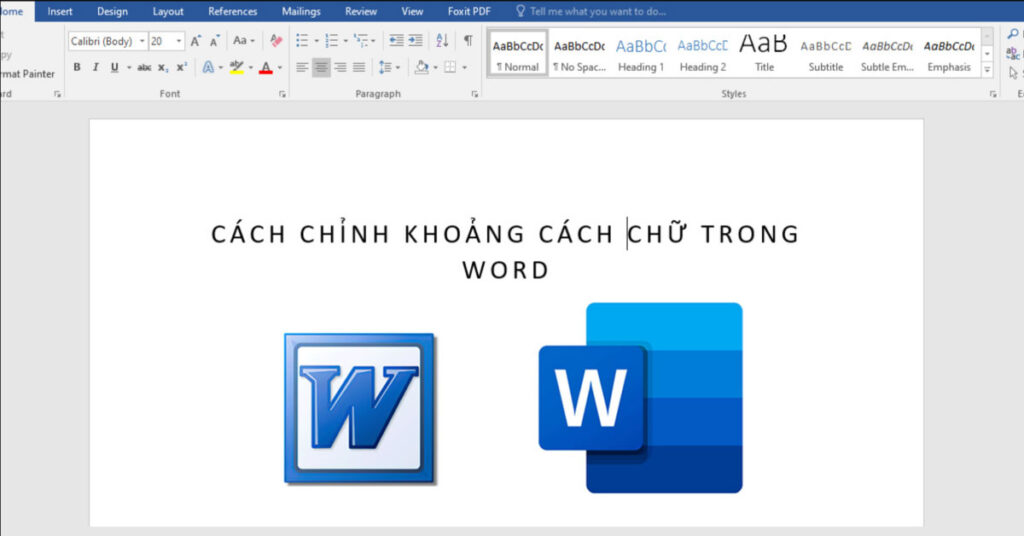
Task: Apply the Normal style
Action: tap(518, 54)
